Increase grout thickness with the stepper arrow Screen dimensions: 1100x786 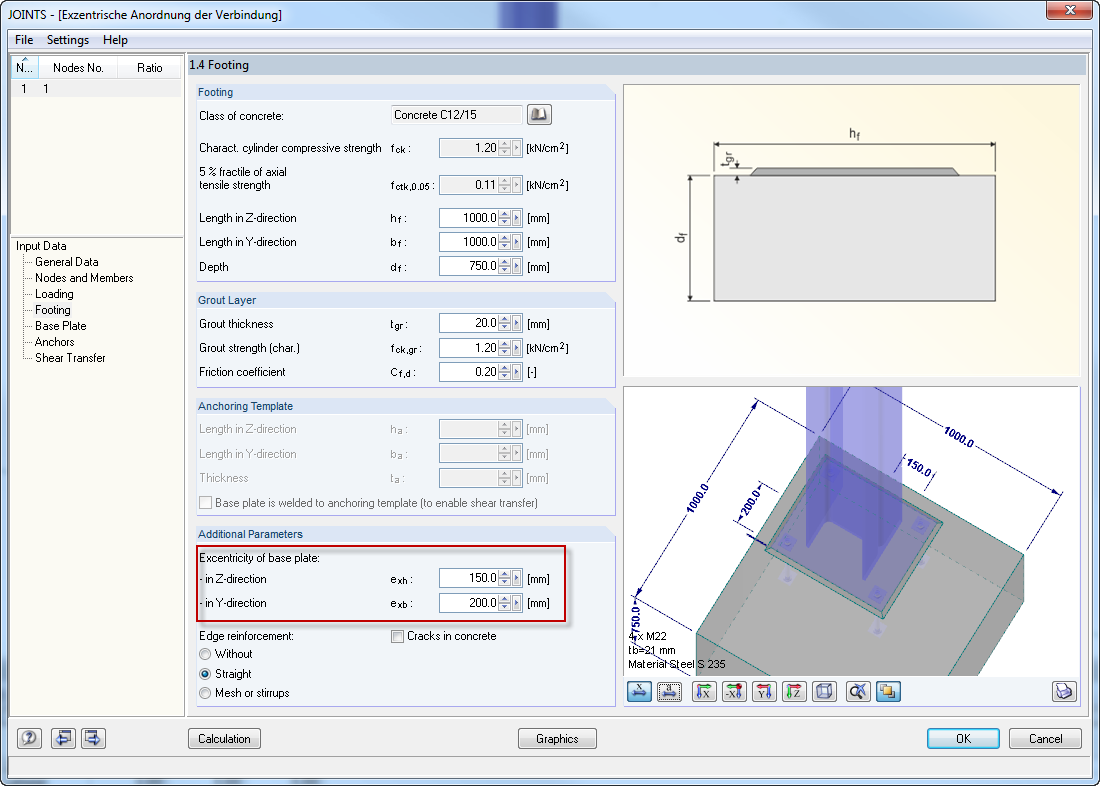coord(505,319)
